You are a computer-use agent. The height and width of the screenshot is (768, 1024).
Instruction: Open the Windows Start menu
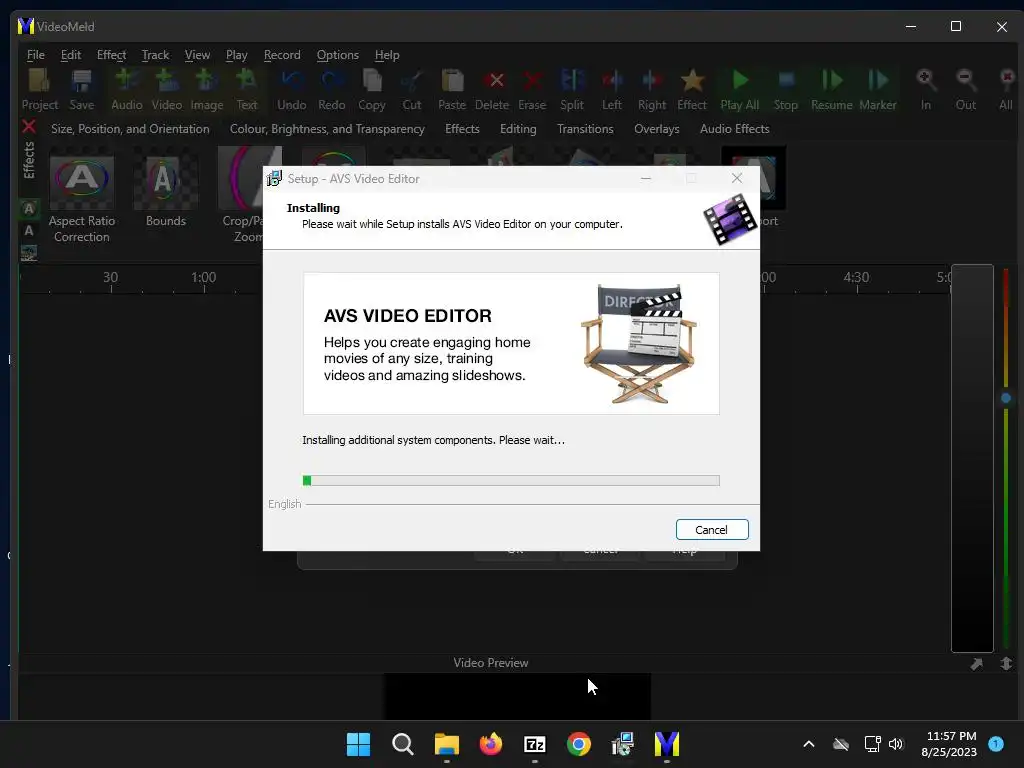(358, 744)
